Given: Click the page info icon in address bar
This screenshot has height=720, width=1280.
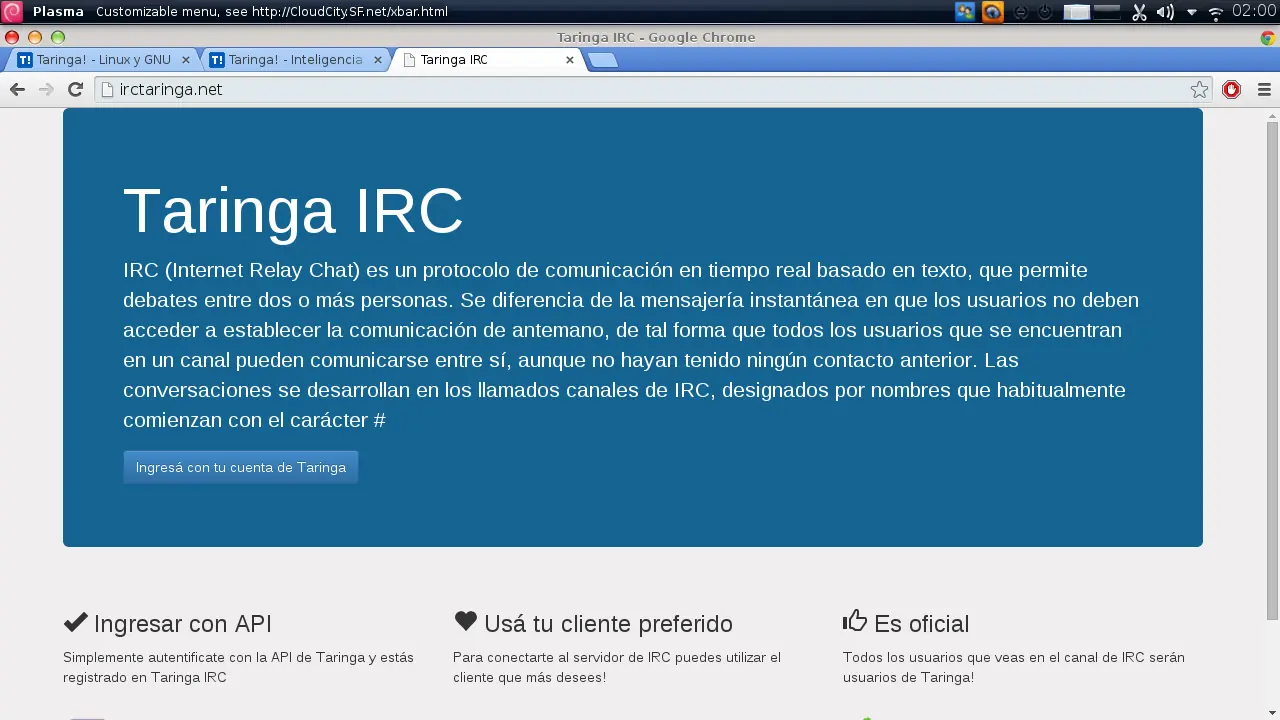Looking at the screenshot, I should (107, 90).
